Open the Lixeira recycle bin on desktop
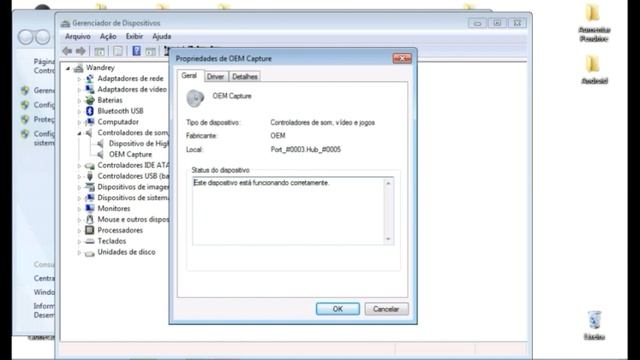Screen dimensions: 640x360 coord(594,325)
